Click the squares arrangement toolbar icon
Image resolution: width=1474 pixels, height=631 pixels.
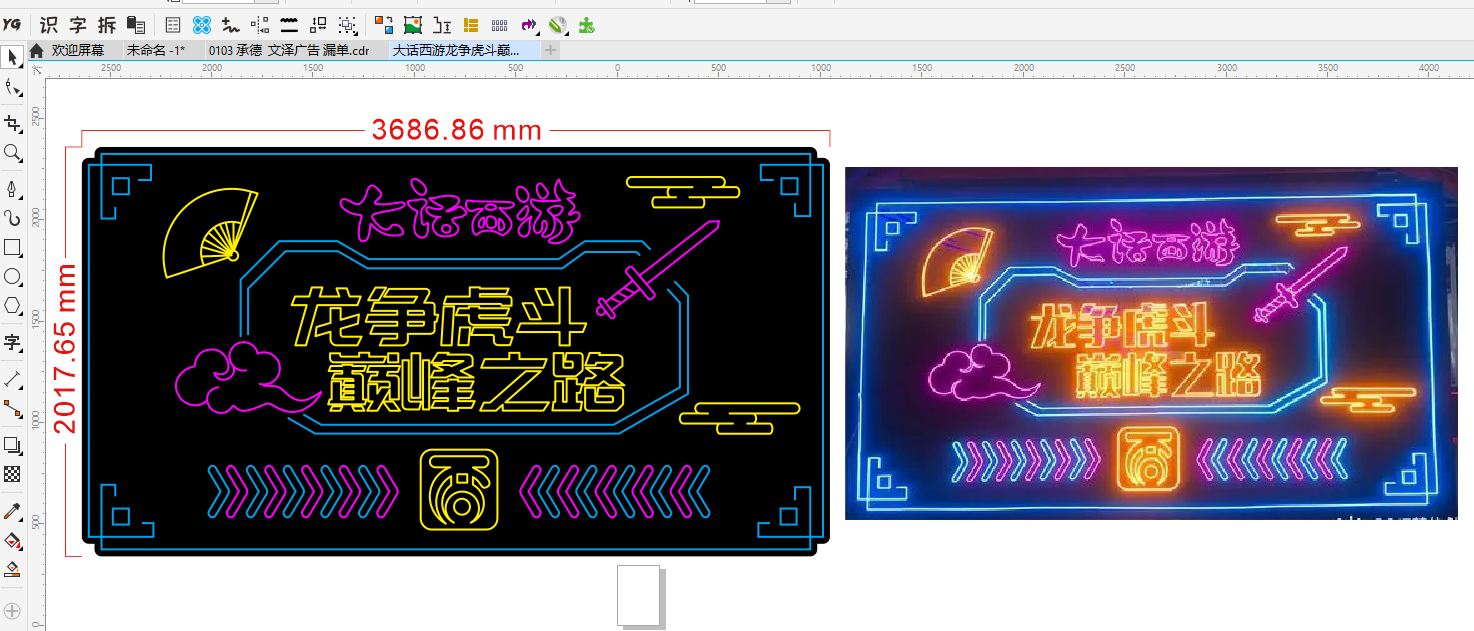(319, 25)
